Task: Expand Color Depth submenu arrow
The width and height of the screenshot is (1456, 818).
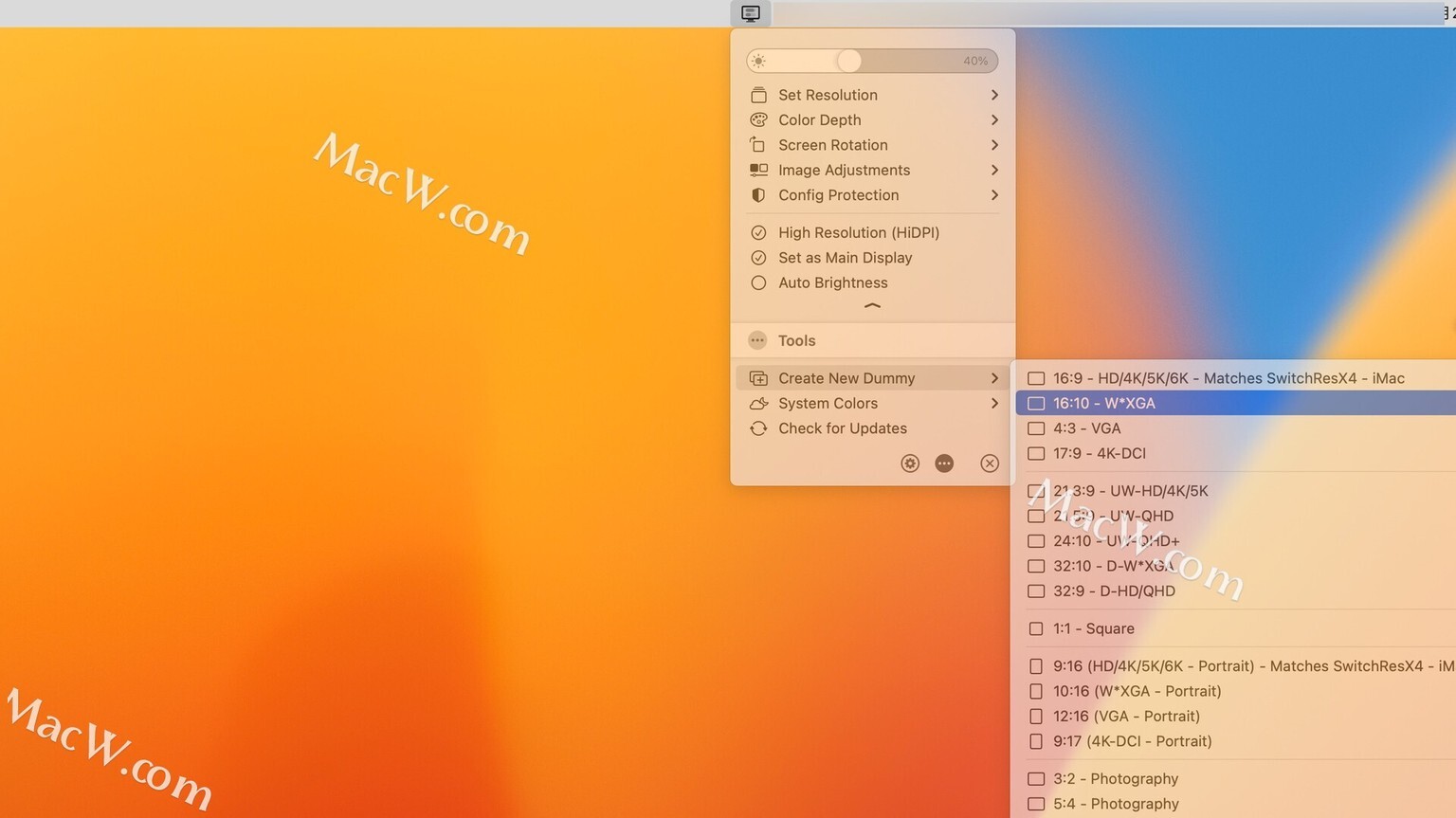Action: coord(994,119)
